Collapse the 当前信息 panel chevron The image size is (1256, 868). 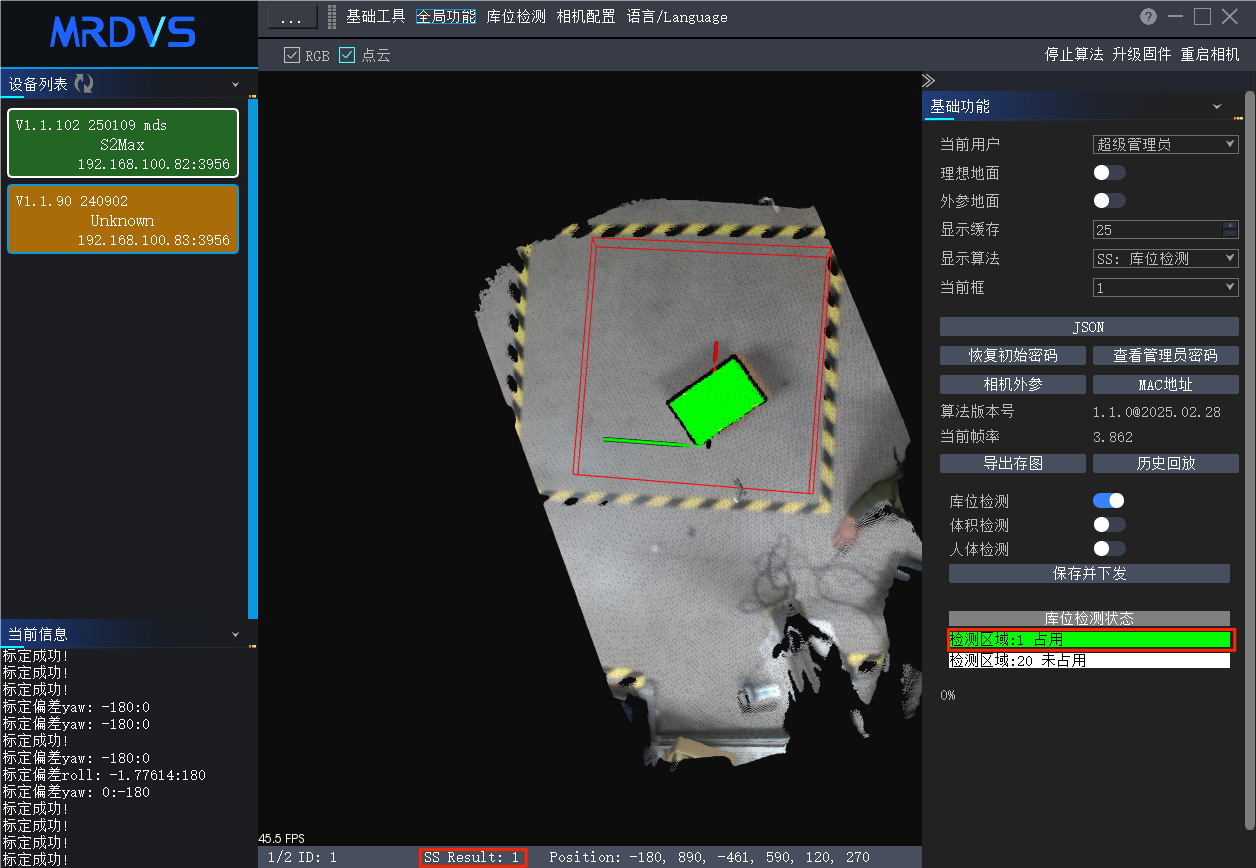click(236, 635)
